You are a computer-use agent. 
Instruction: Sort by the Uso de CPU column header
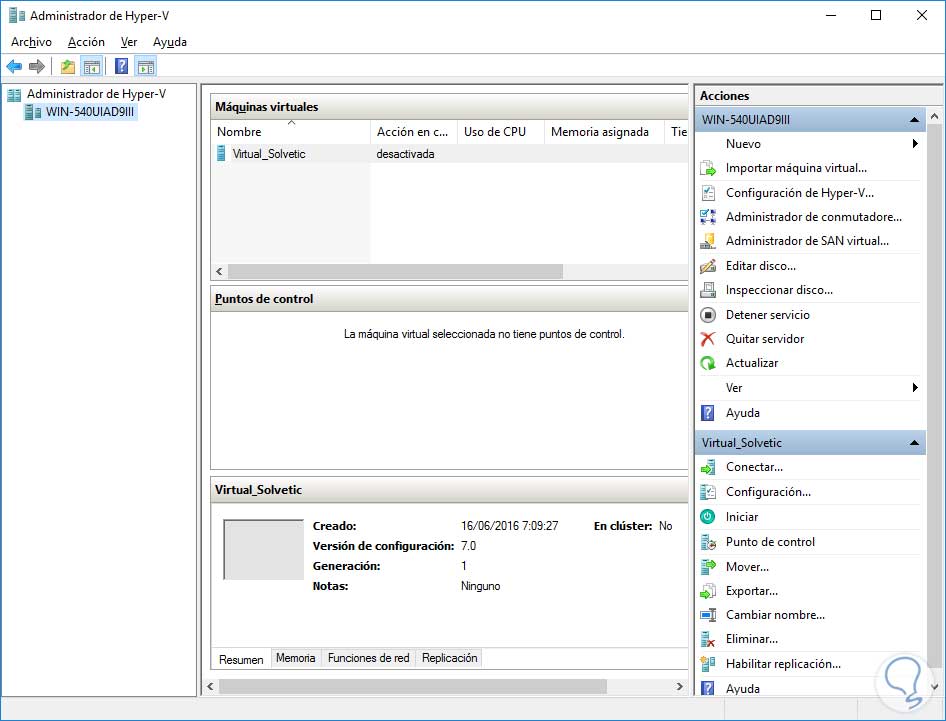[x=500, y=132]
